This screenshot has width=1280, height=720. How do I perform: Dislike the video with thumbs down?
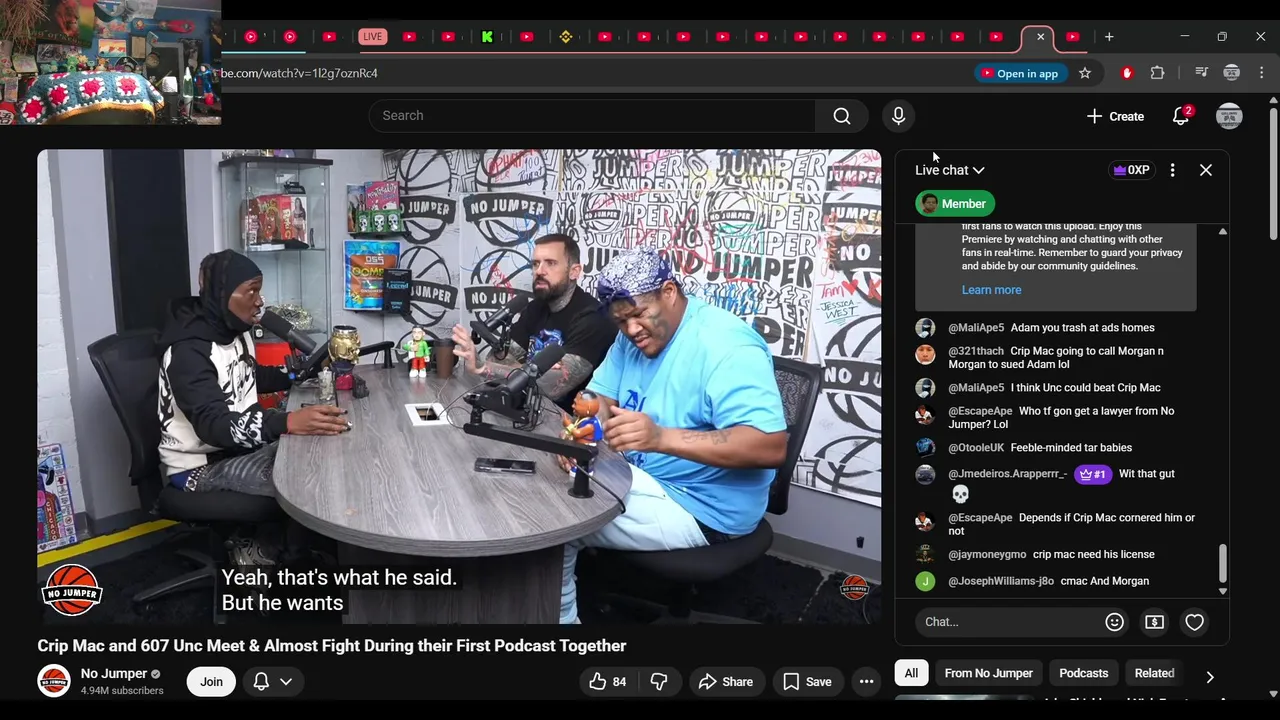(x=659, y=682)
